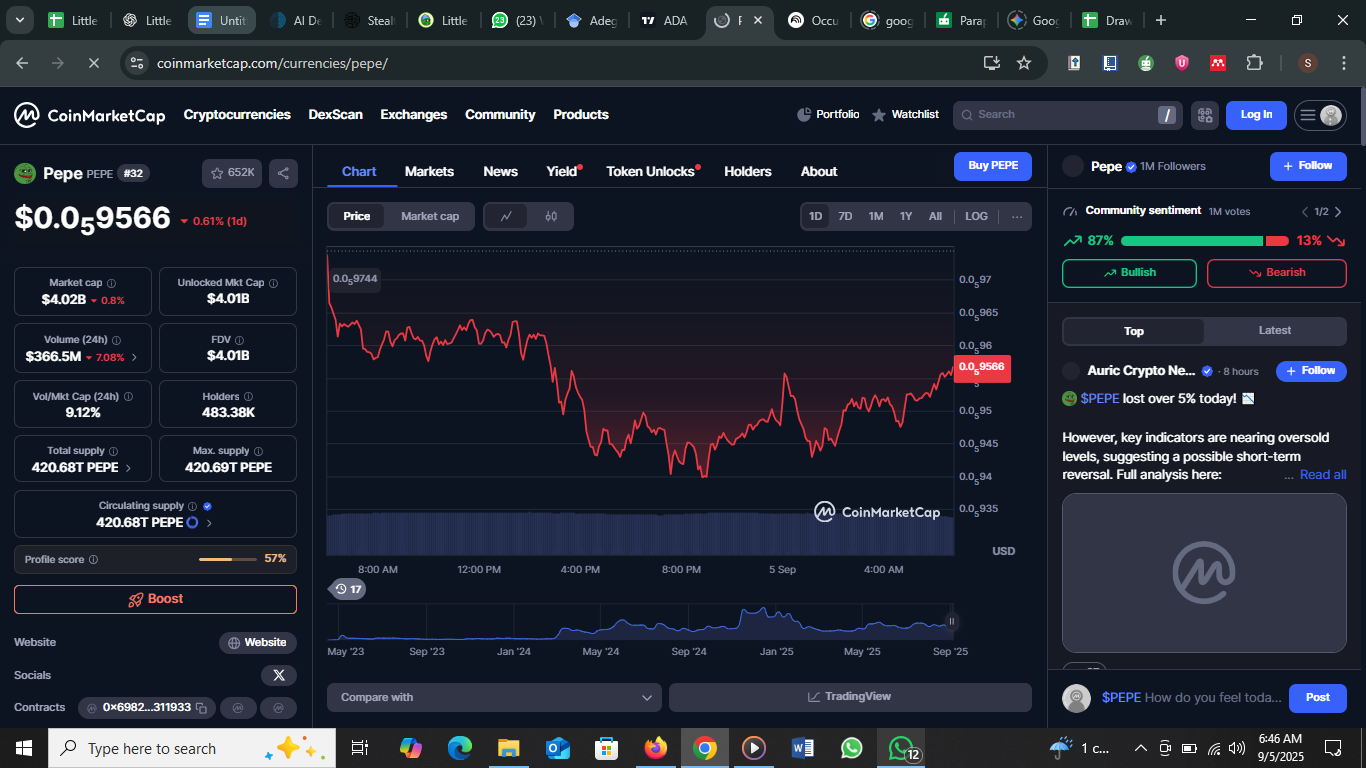Set chart range to 1Y
Viewport: 1366px width, 768px height.
pos(906,216)
